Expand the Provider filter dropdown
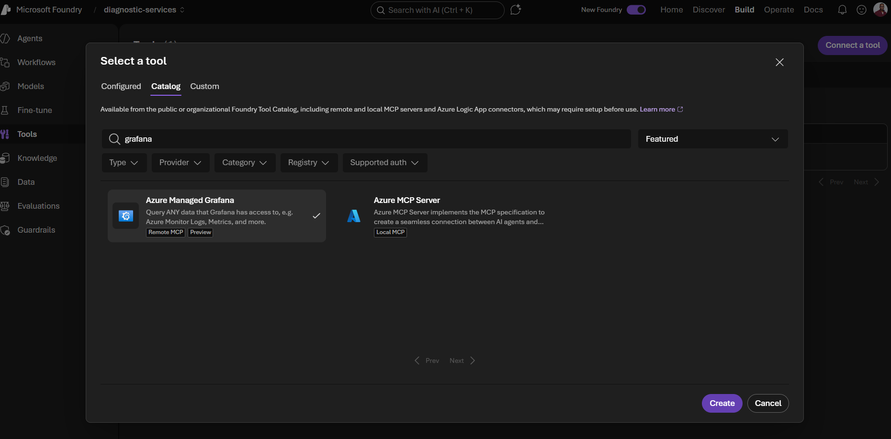The image size is (891, 439). (x=181, y=162)
